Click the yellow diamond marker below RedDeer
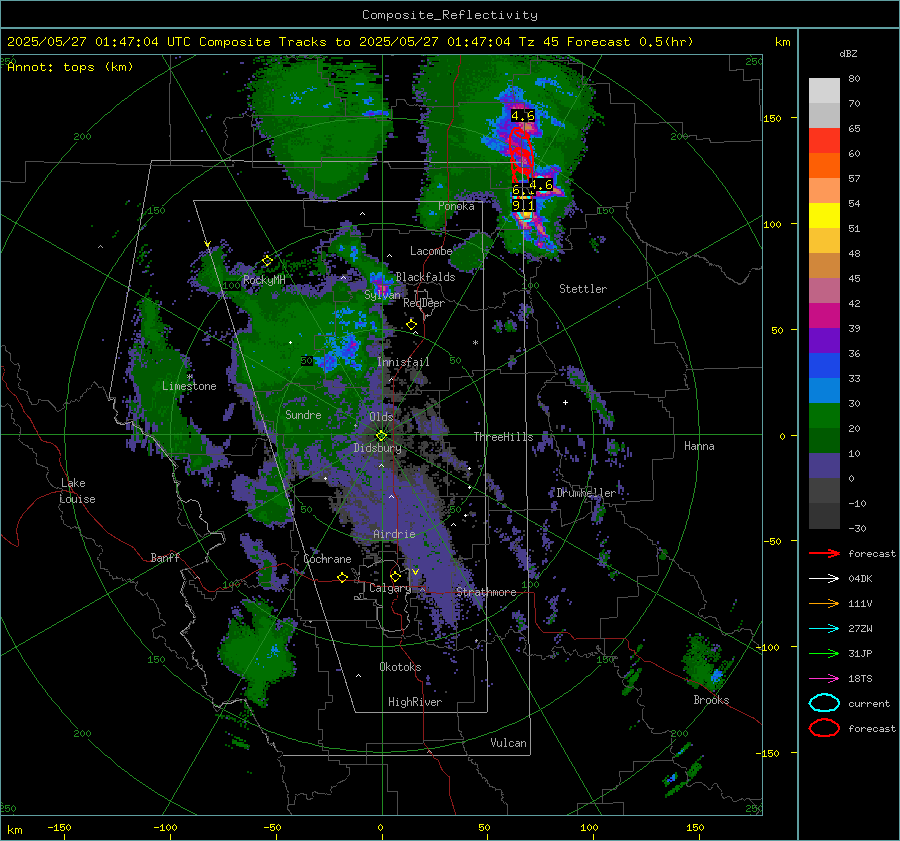 [411, 325]
